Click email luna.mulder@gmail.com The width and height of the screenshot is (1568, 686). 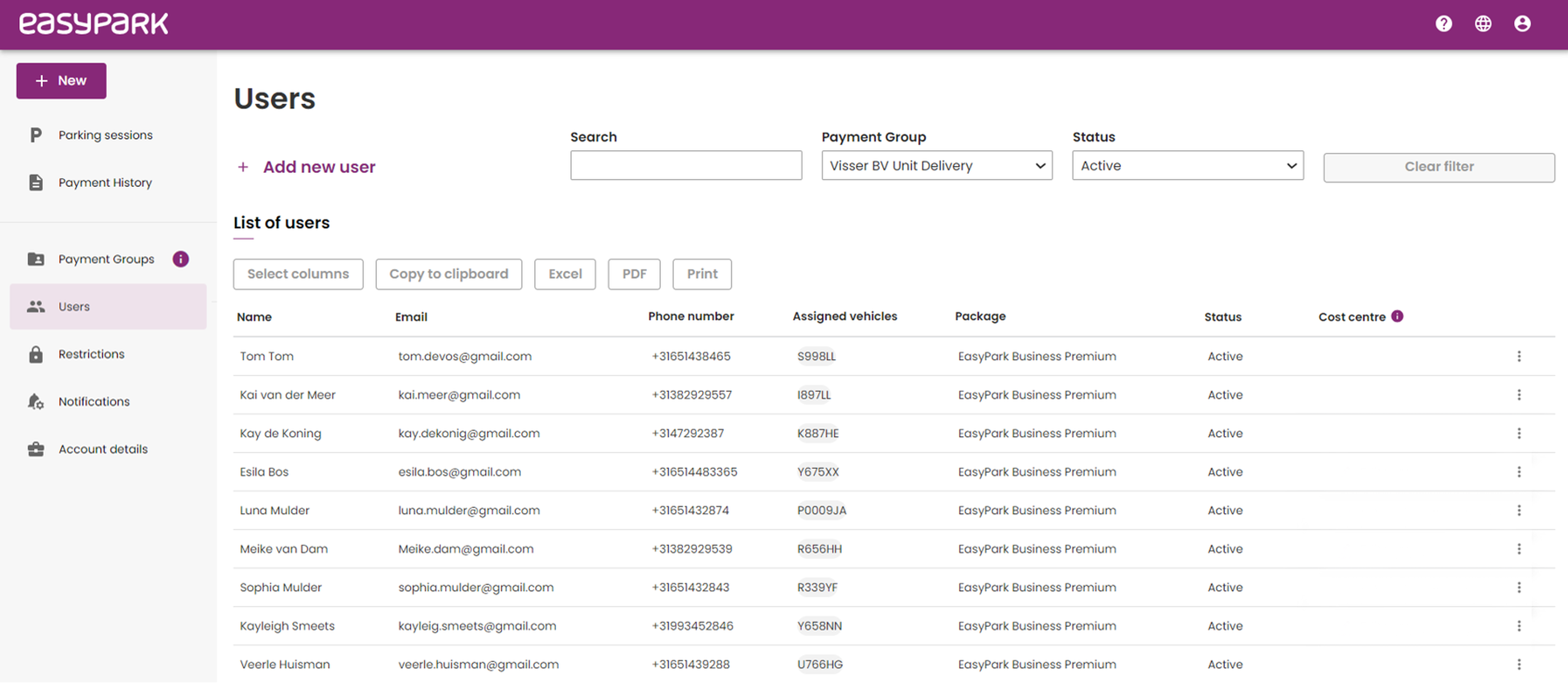point(469,510)
